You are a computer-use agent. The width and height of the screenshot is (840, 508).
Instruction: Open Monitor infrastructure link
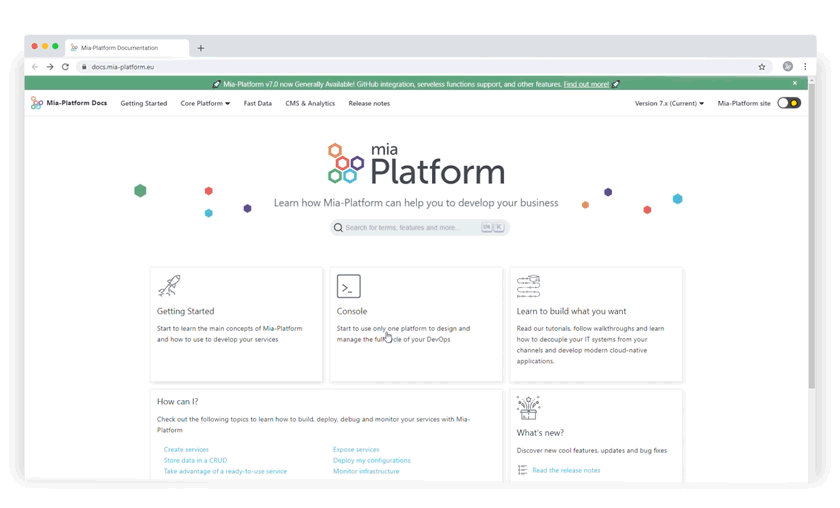coord(366,472)
